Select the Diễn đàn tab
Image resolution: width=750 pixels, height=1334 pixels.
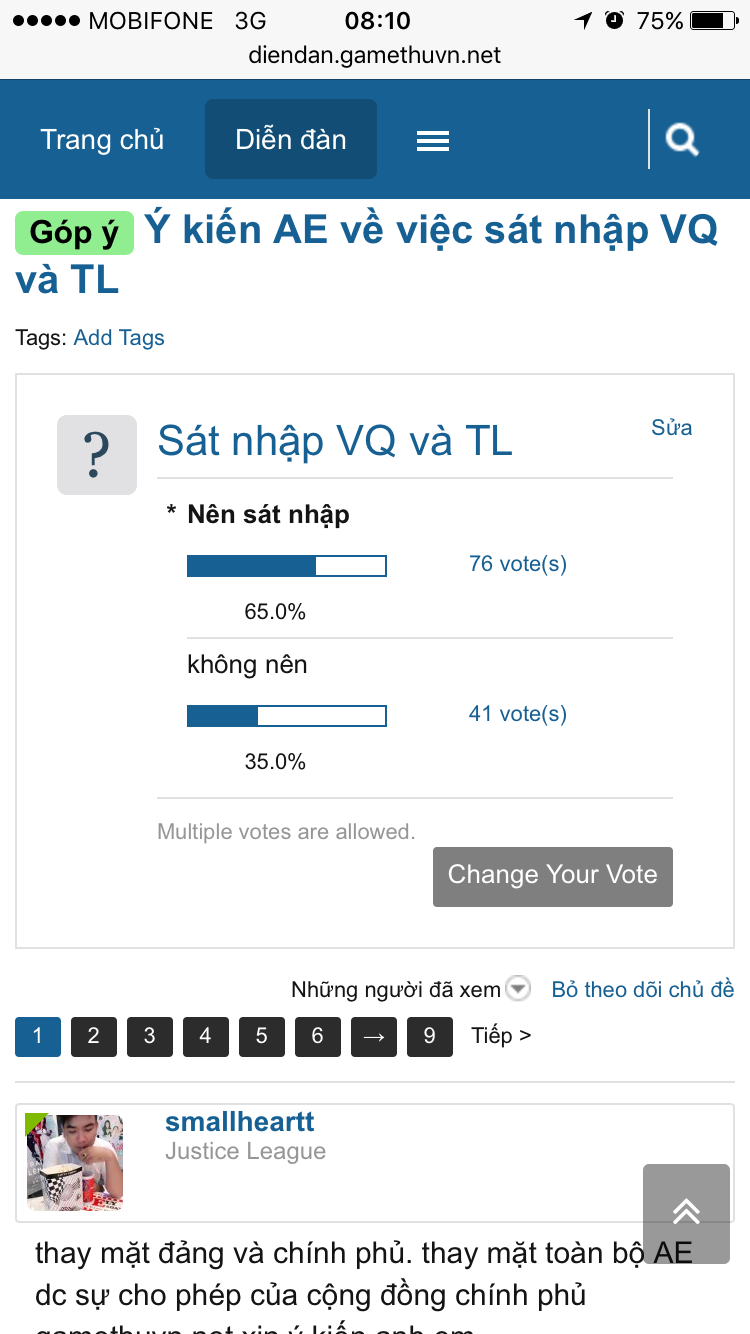(x=291, y=139)
